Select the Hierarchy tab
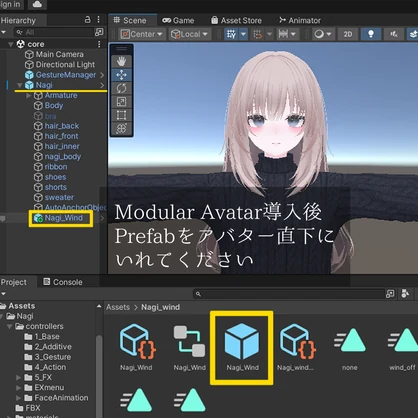Viewport: 418px width, 418px height. 18,20
